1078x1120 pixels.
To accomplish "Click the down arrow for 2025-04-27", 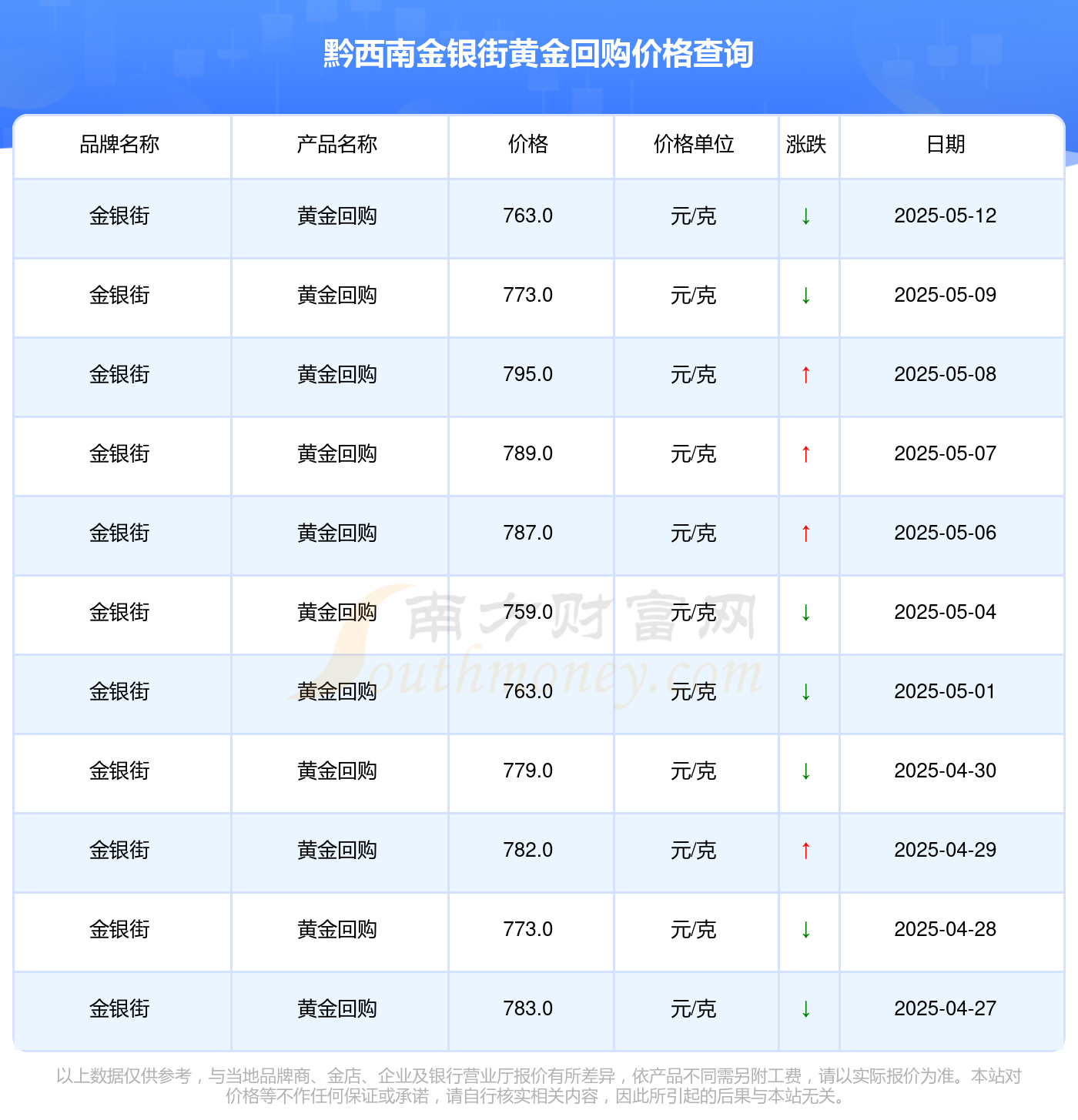I will click(x=806, y=1009).
